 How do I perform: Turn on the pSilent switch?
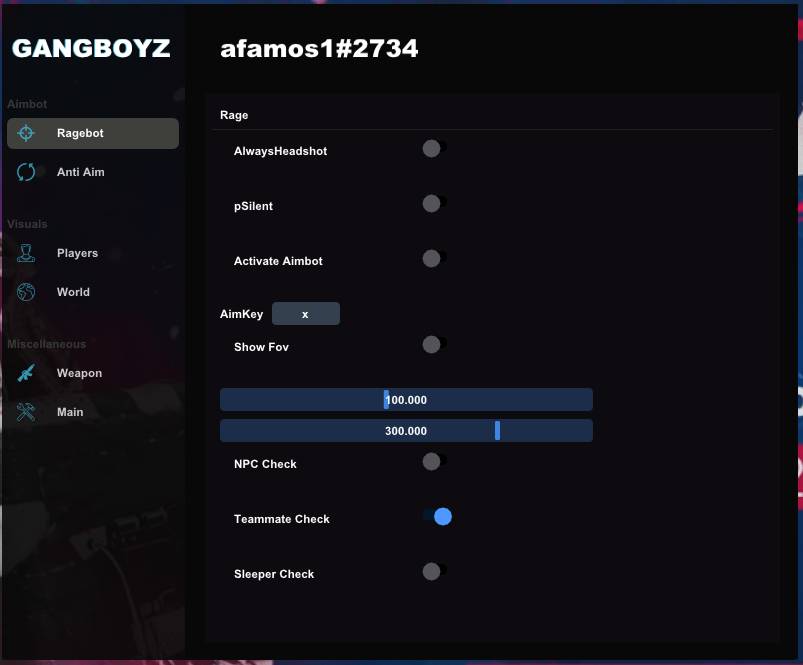click(434, 203)
